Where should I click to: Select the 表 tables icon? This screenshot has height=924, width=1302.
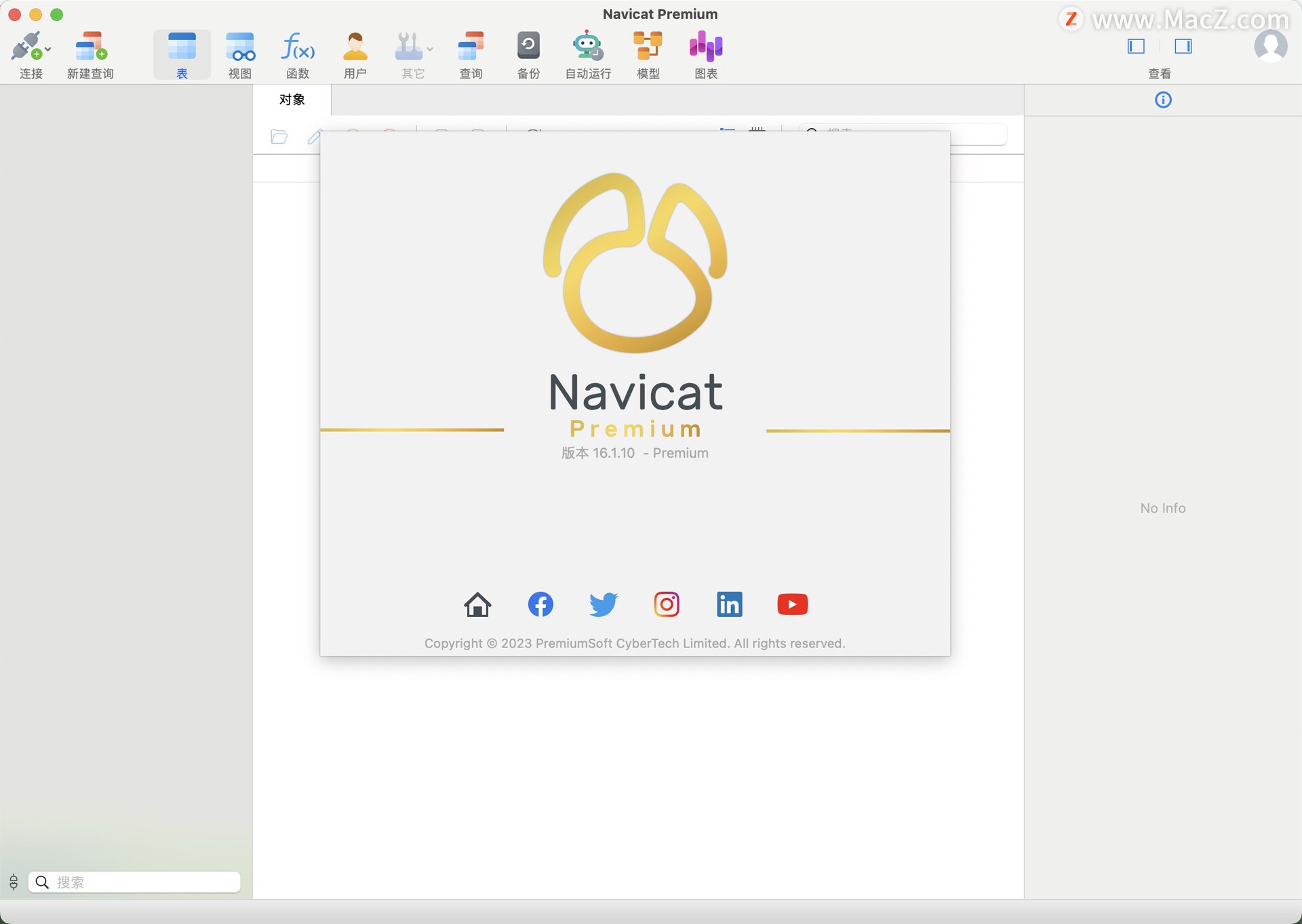tap(182, 46)
